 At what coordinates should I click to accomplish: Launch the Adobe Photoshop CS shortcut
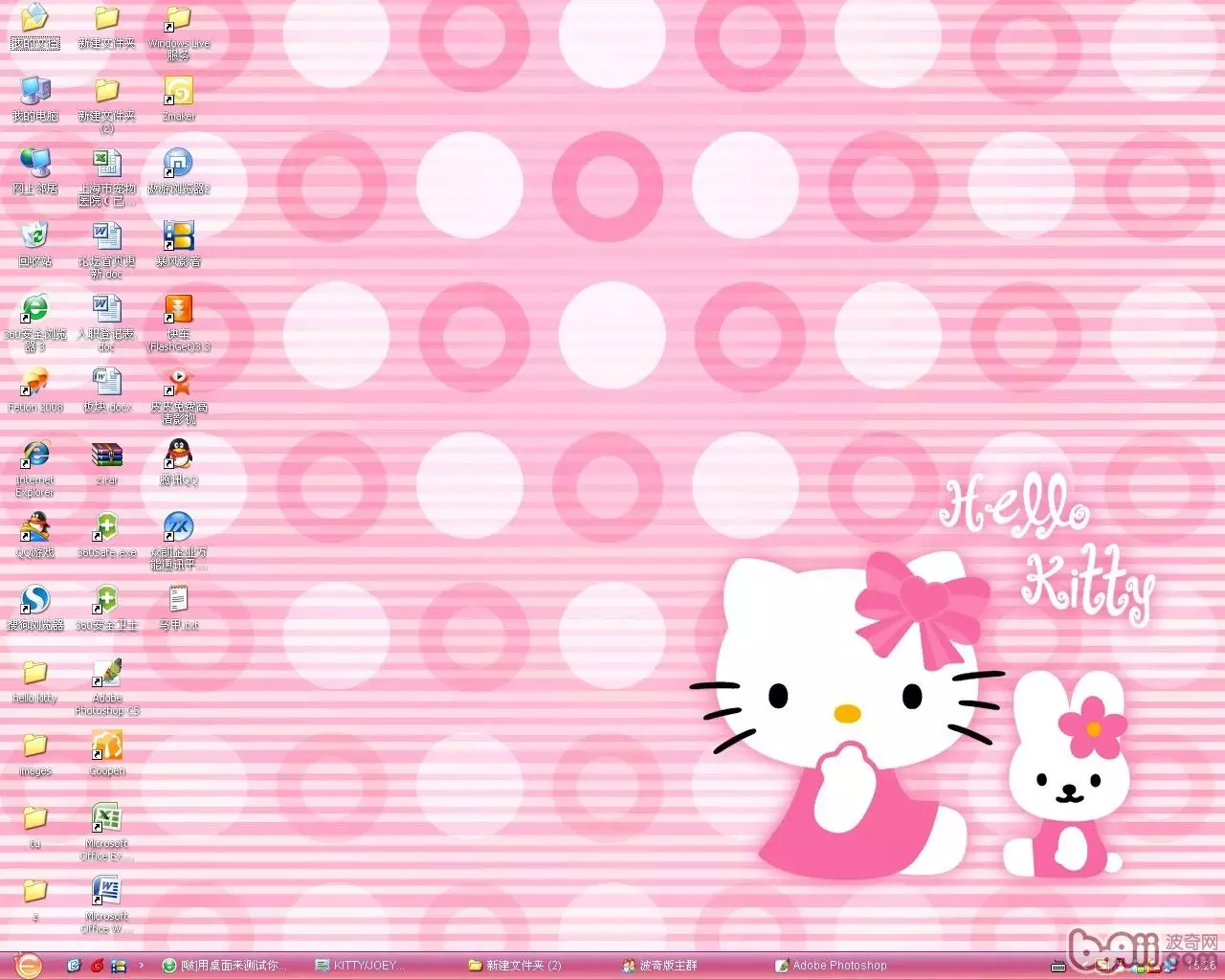106,686
